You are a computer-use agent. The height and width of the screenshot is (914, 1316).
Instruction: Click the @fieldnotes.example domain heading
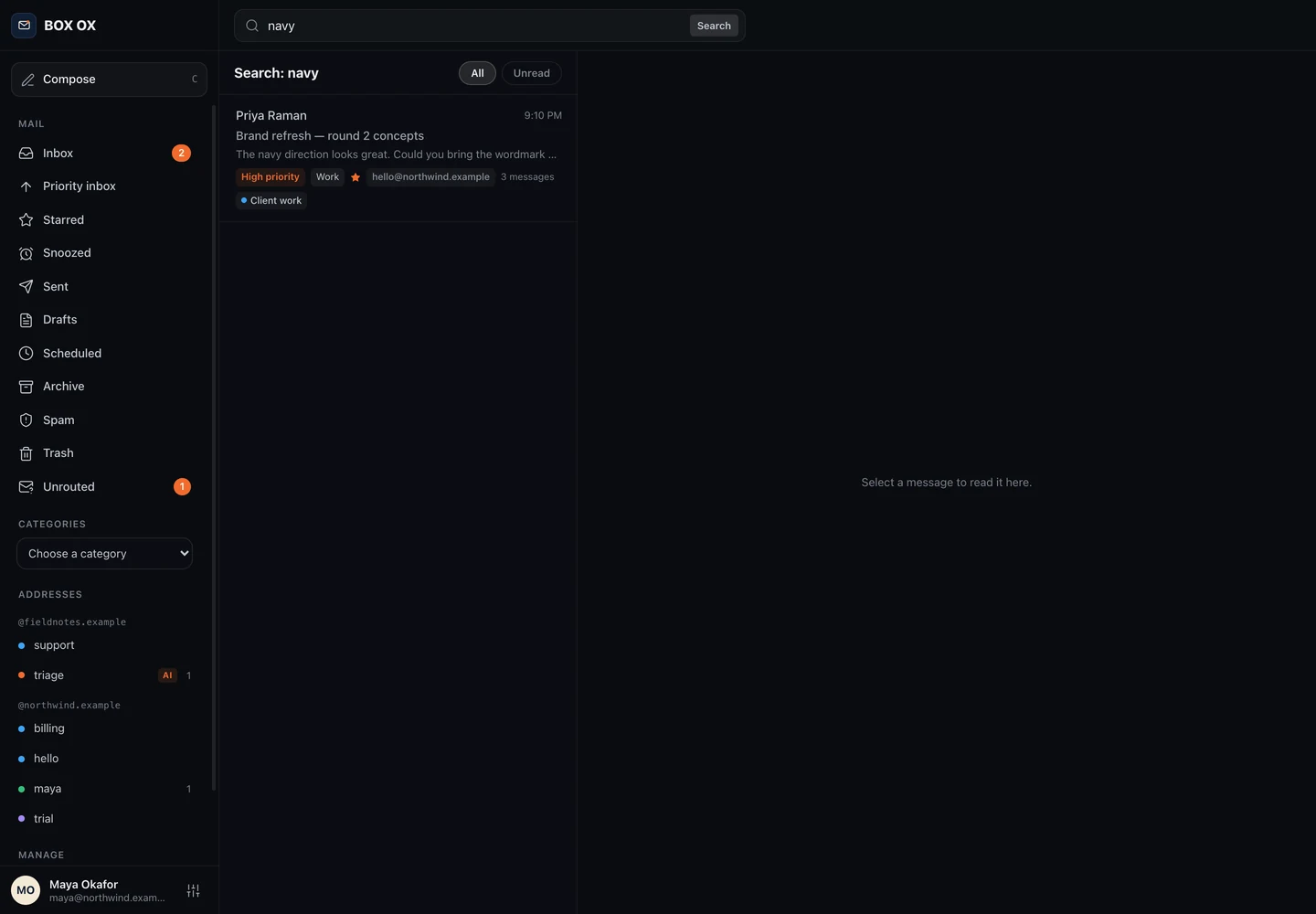click(72, 622)
